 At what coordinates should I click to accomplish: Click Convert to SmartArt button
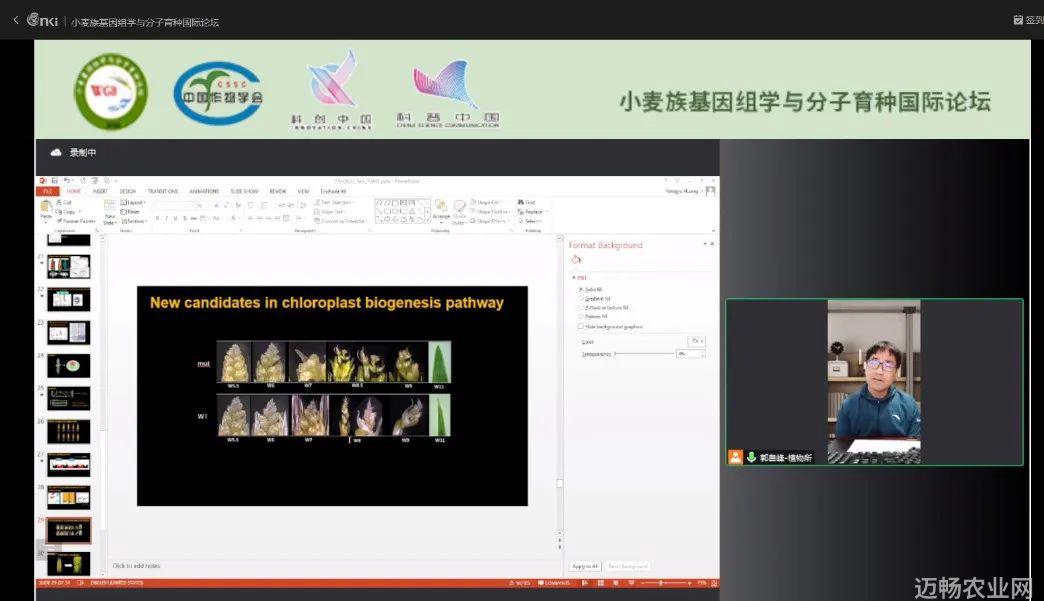340,221
